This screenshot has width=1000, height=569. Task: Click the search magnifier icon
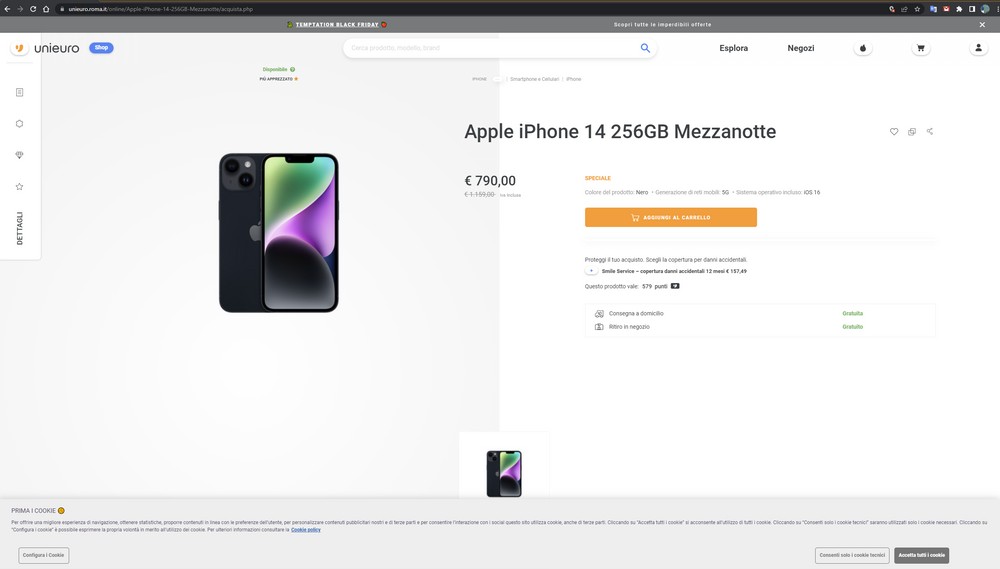coord(645,48)
